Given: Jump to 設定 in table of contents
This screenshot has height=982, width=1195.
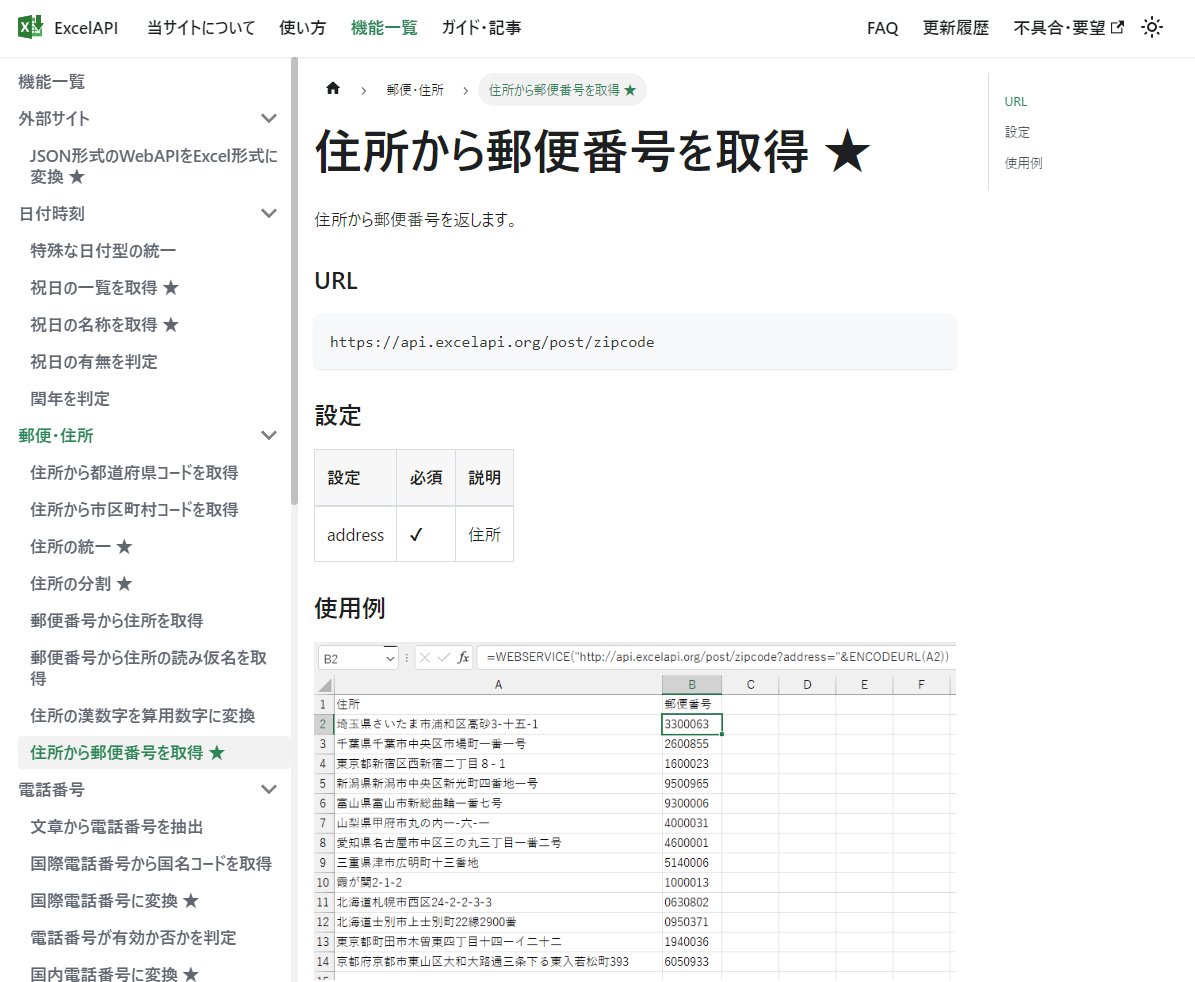Looking at the screenshot, I should [1017, 132].
